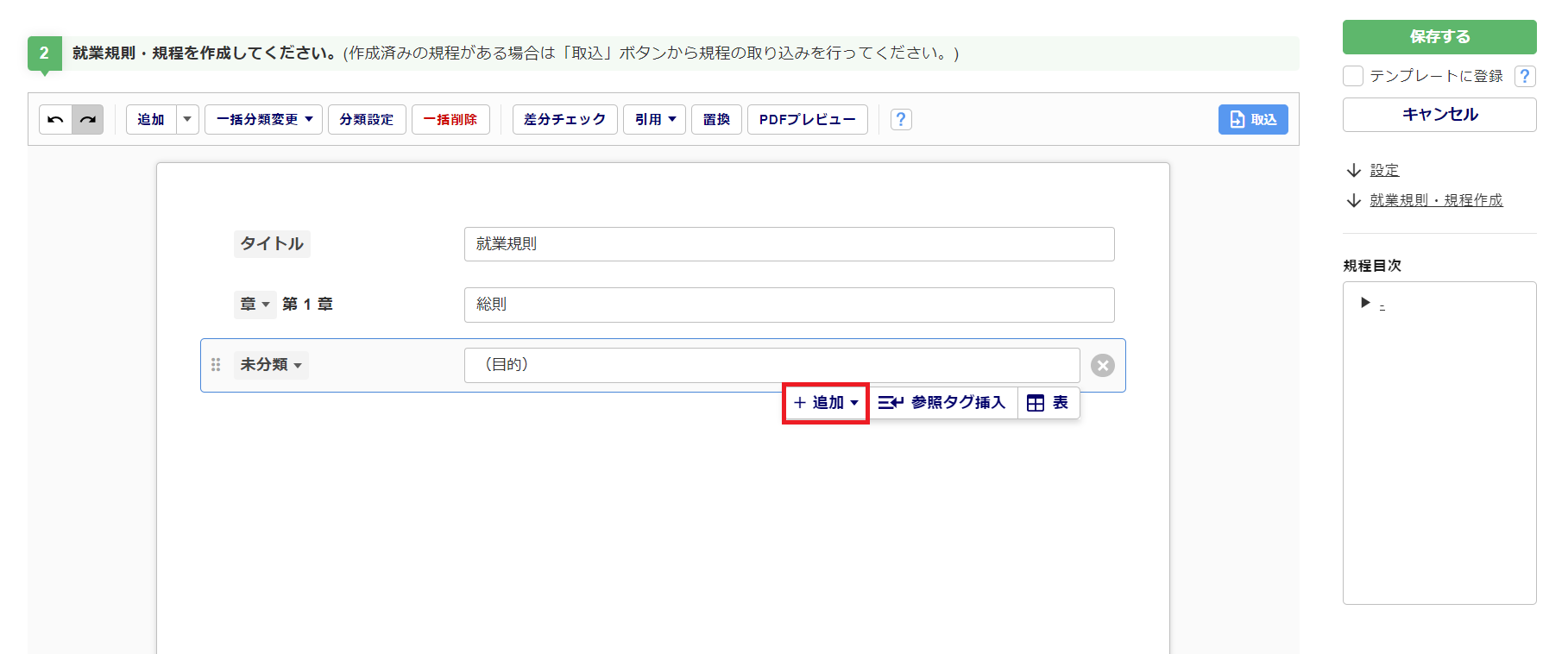1568x654 pixels.
Task: Expand the 引用 dropdown menu
Action: (654, 119)
